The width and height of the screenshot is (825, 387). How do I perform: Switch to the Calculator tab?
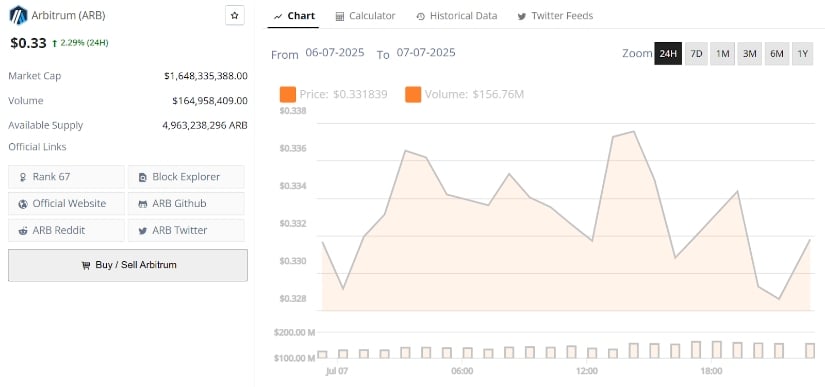click(365, 16)
